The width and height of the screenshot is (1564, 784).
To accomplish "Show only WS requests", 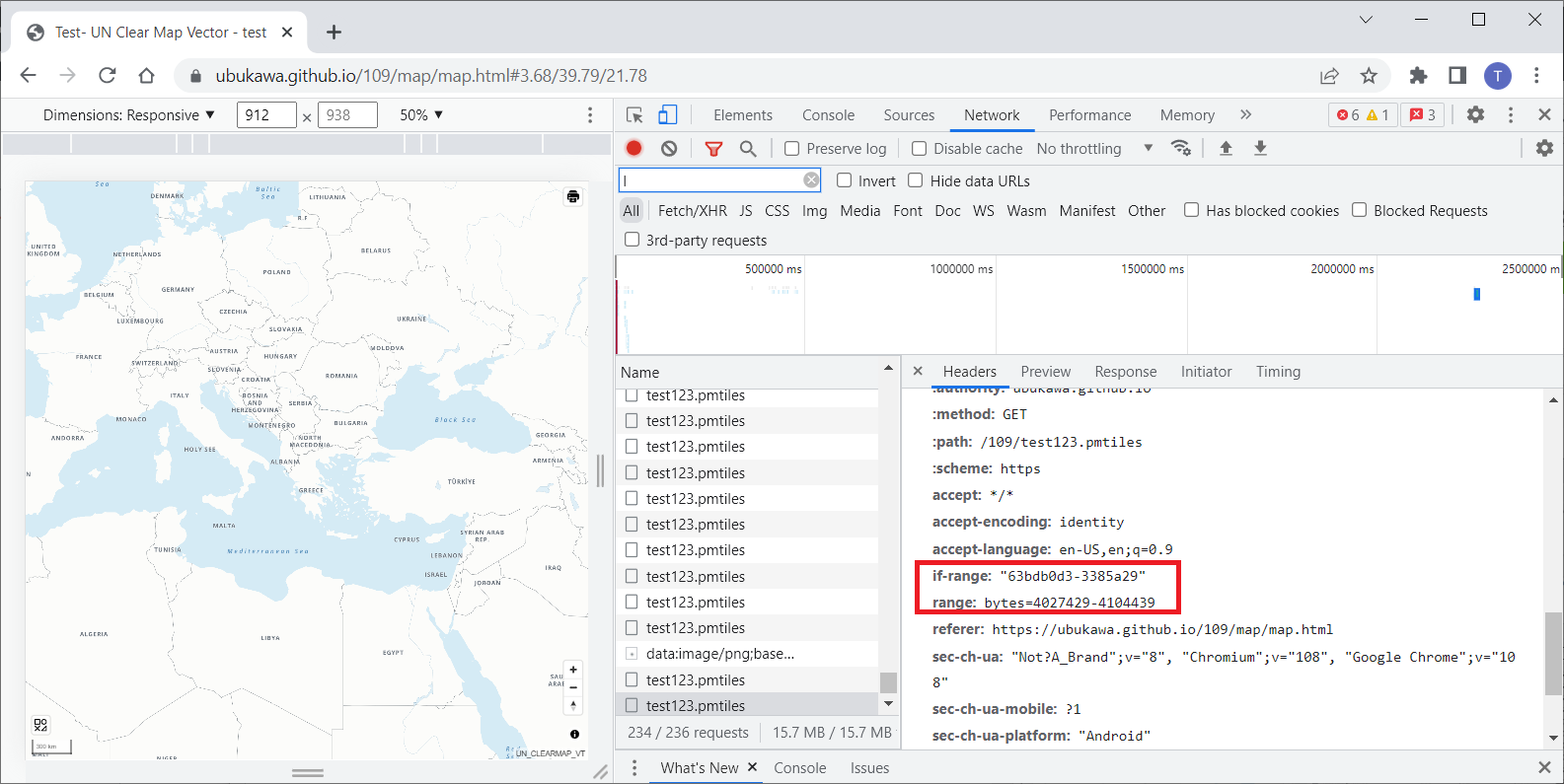I will coord(984,211).
